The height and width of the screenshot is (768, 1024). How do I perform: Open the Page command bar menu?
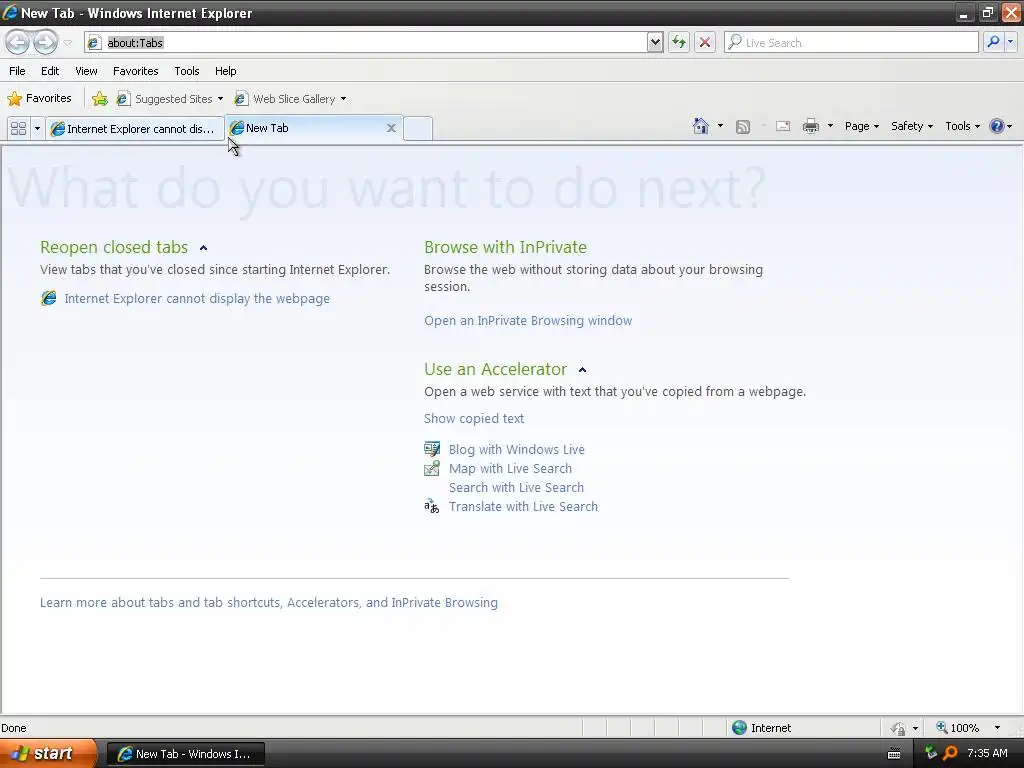pyautogui.click(x=861, y=126)
